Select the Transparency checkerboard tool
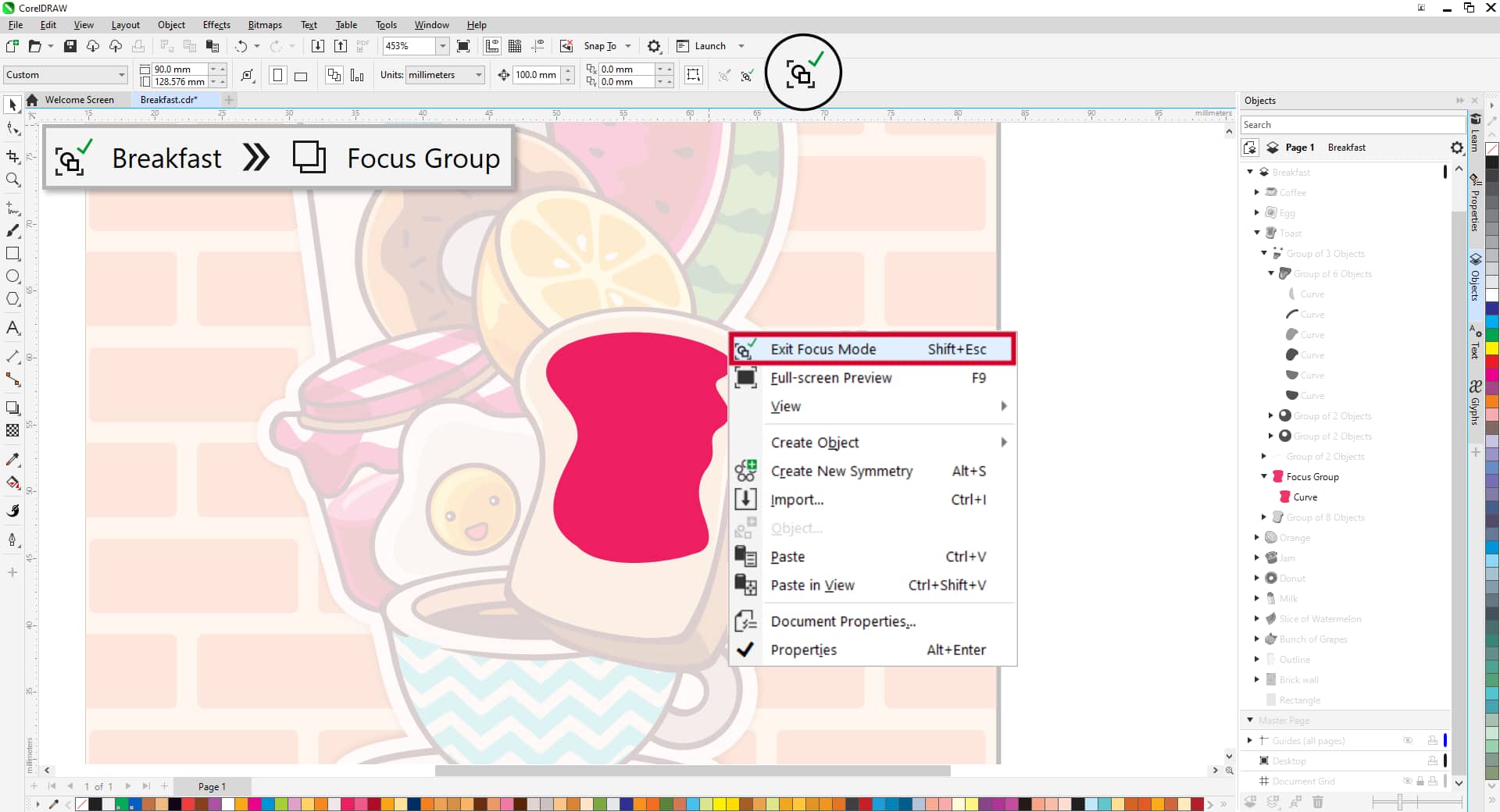 (x=12, y=430)
